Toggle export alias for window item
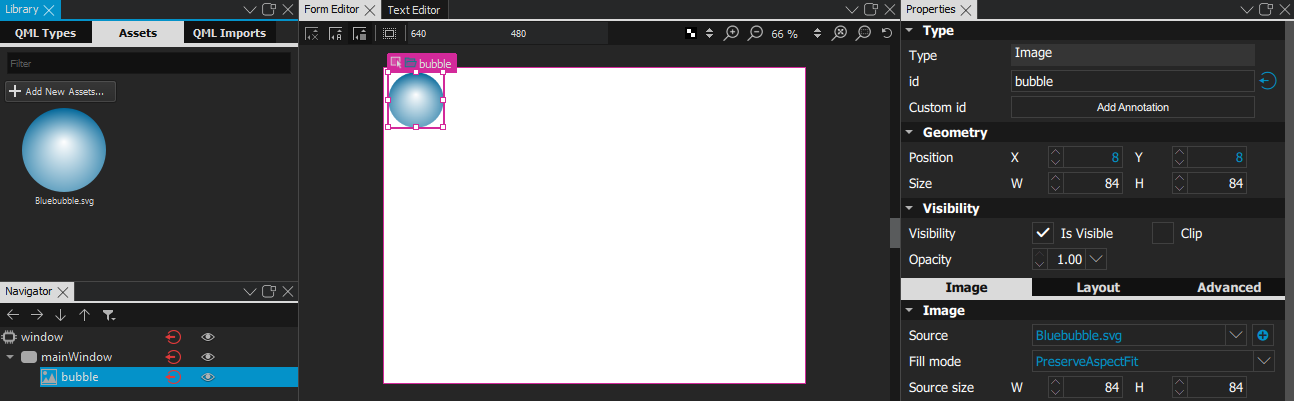Image resolution: width=1294 pixels, height=401 pixels. [173, 337]
